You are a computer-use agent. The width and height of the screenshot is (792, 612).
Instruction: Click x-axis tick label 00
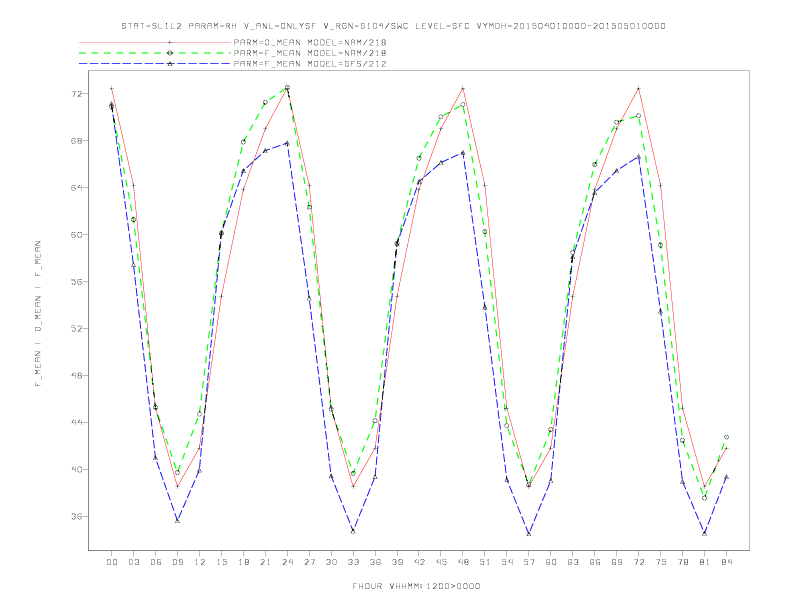[x=112, y=562]
